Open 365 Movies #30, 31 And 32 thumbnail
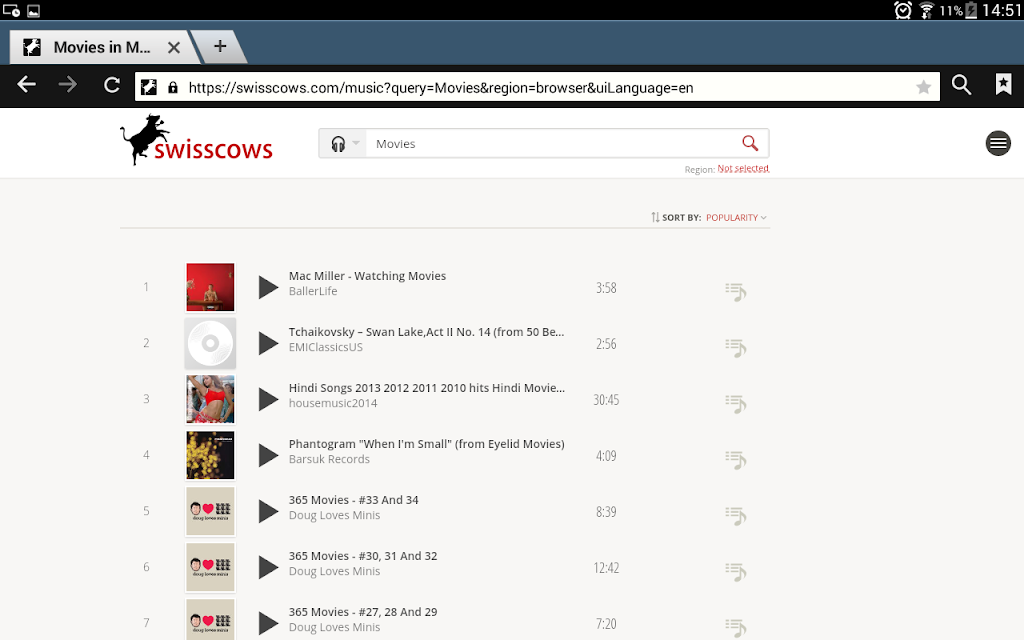 (x=210, y=568)
